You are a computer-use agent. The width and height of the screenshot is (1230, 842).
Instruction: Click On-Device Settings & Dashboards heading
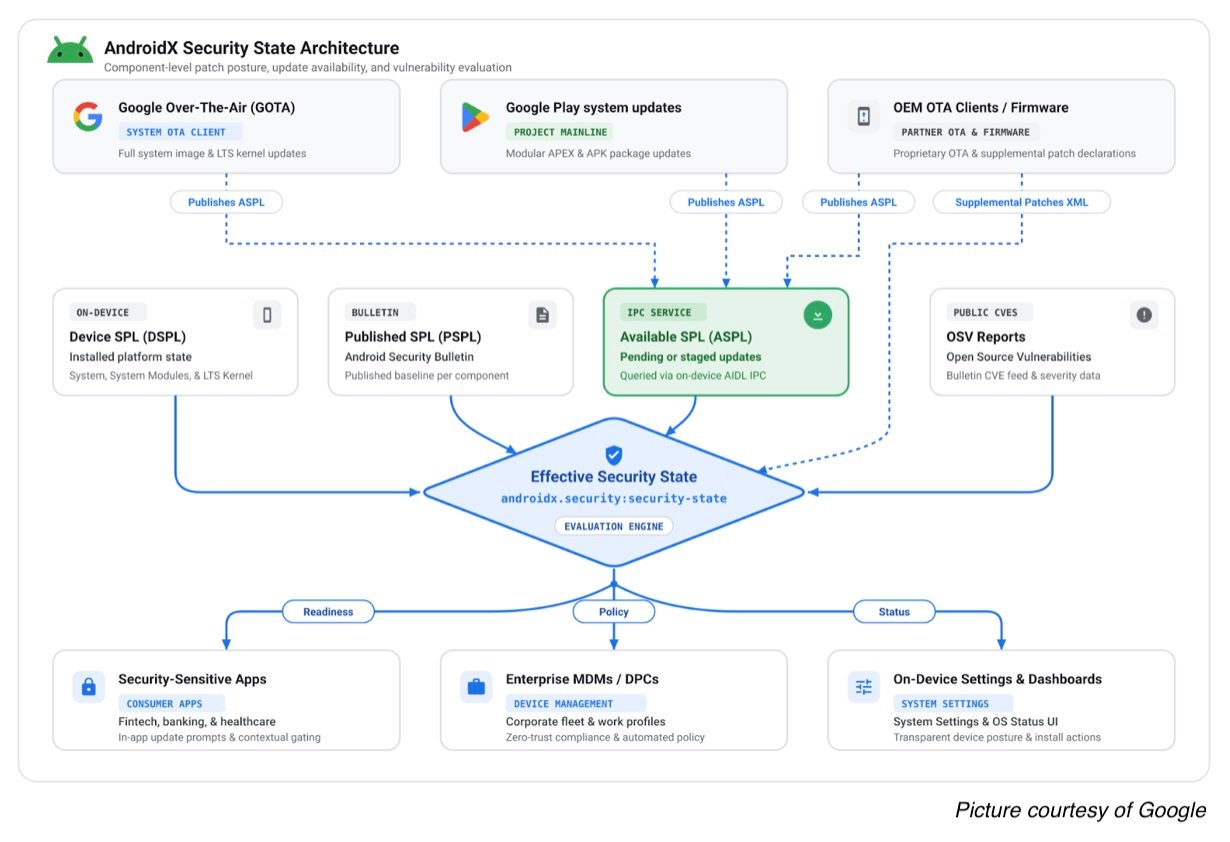[998, 680]
